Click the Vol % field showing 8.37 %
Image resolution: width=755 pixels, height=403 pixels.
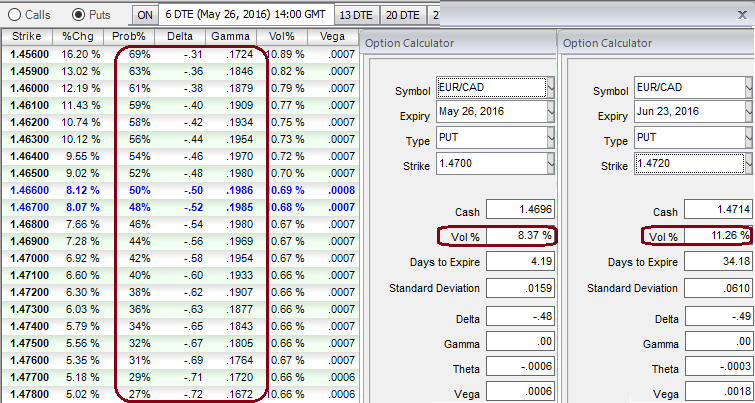coord(520,236)
